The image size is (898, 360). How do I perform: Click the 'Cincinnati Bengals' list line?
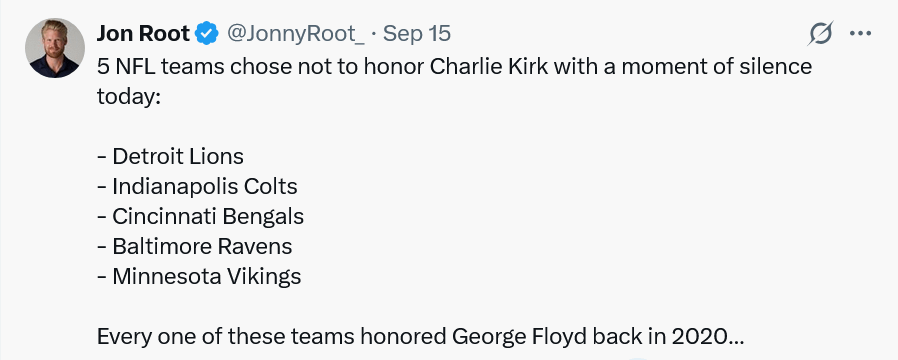(200, 216)
